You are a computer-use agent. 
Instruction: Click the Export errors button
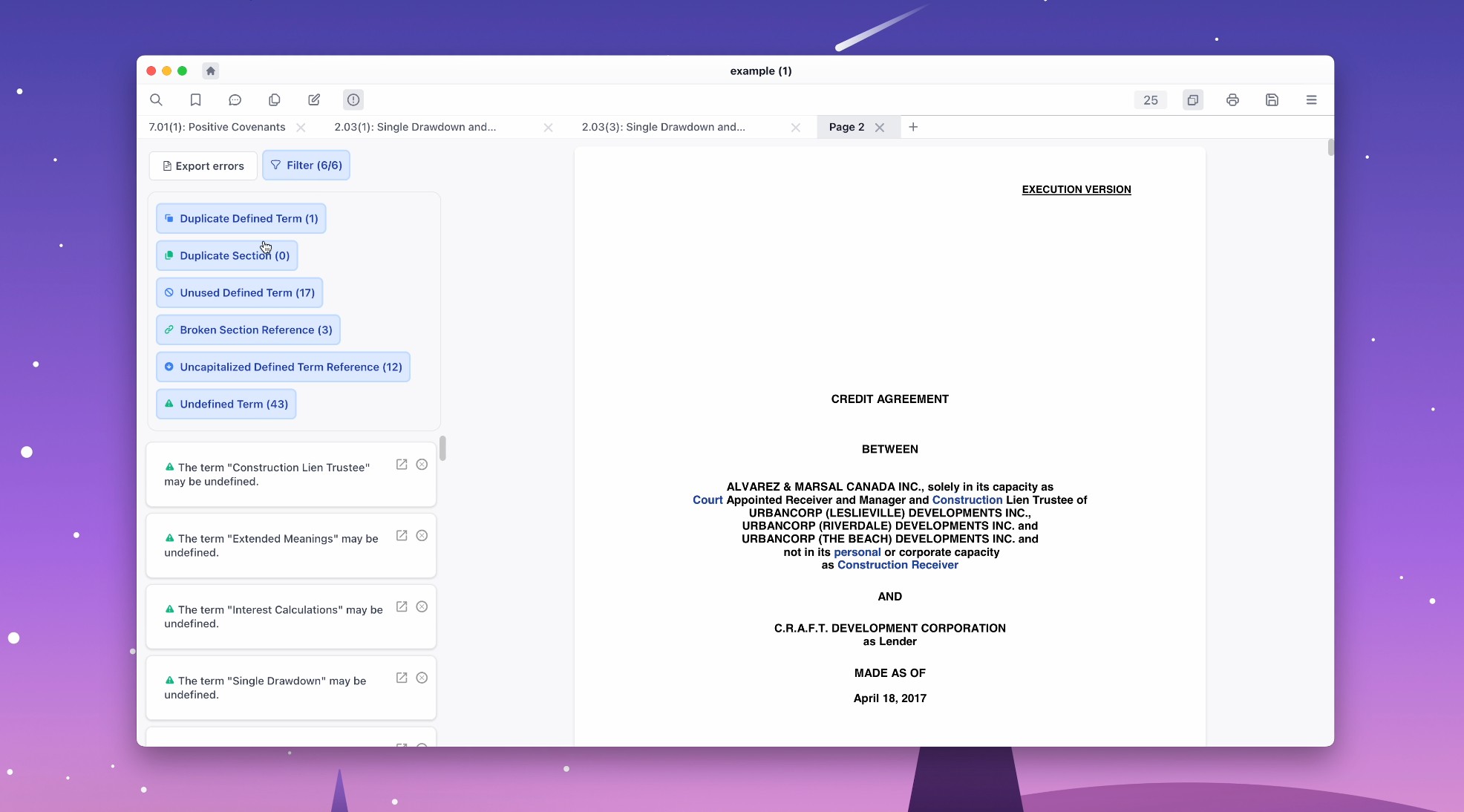(203, 166)
